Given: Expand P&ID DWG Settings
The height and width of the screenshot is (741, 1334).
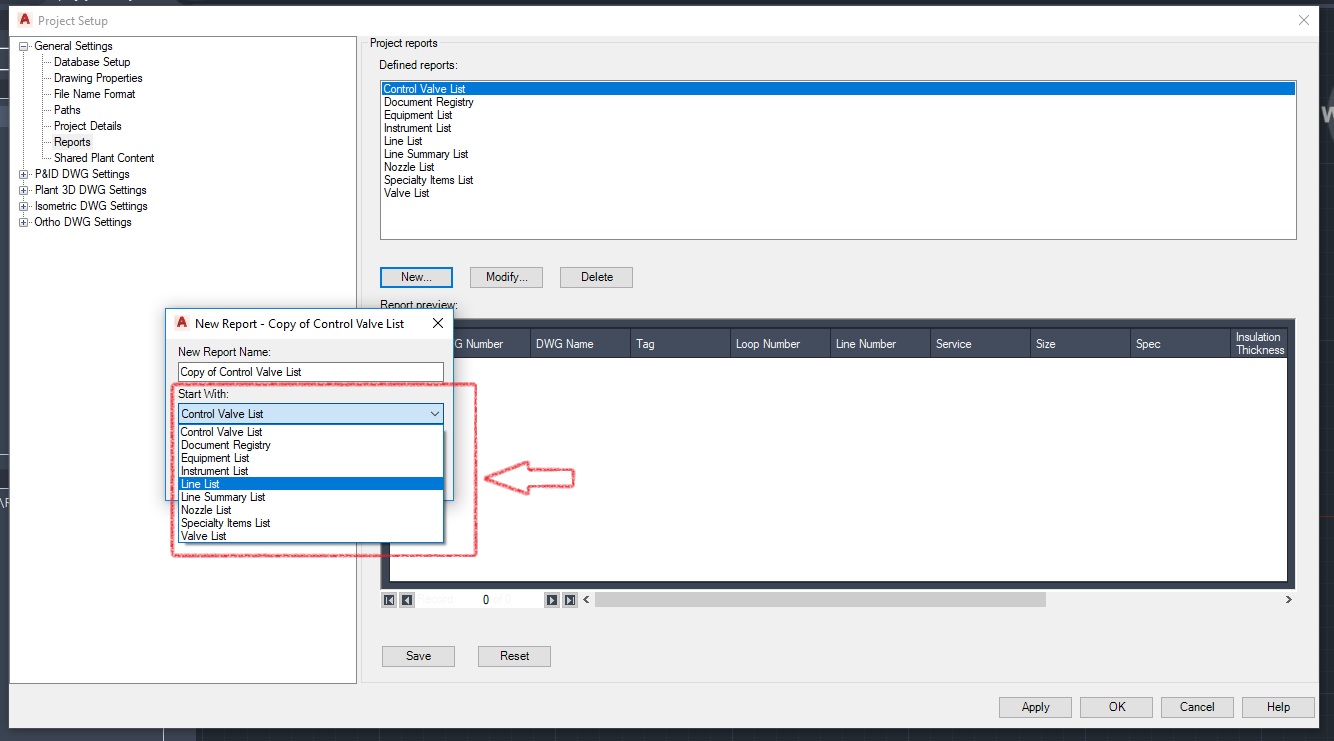Looking at the screenshot, I should coord(22,173).
